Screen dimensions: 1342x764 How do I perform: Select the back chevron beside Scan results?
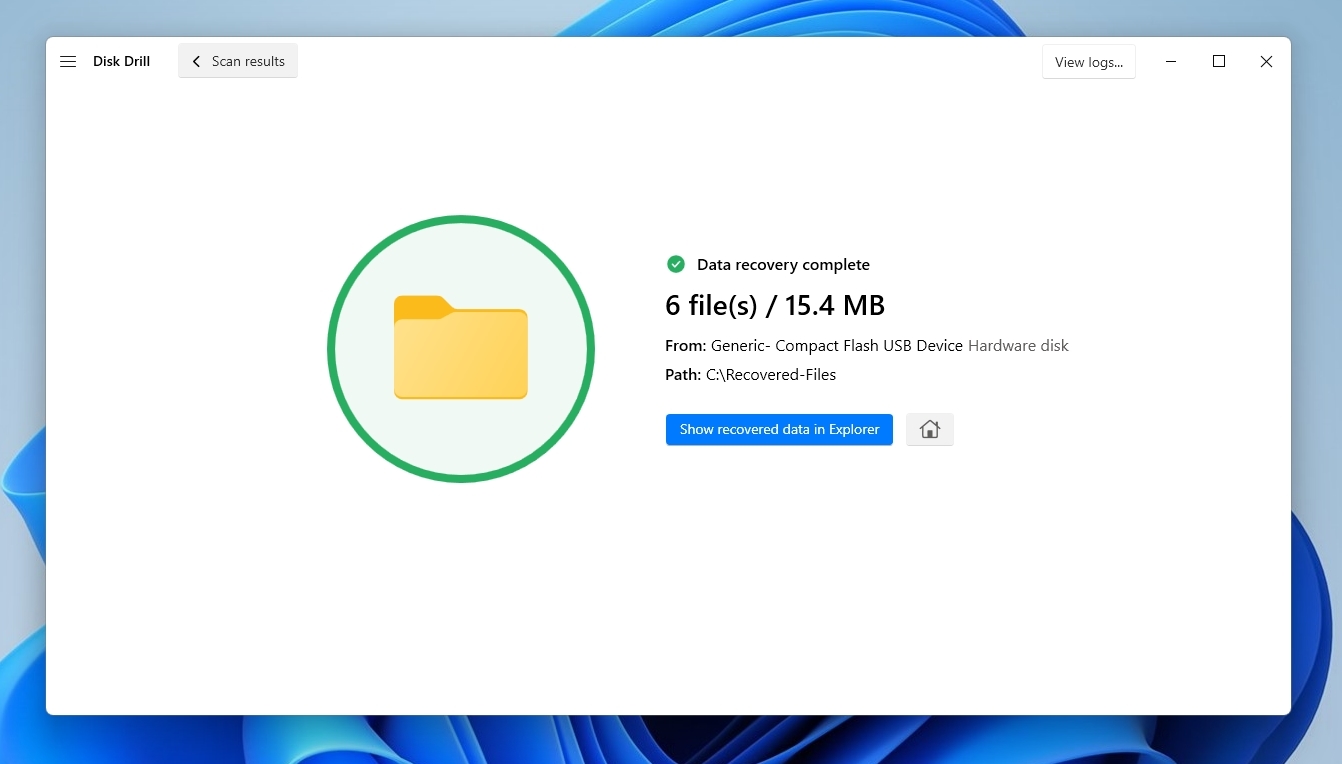point(196,61)
